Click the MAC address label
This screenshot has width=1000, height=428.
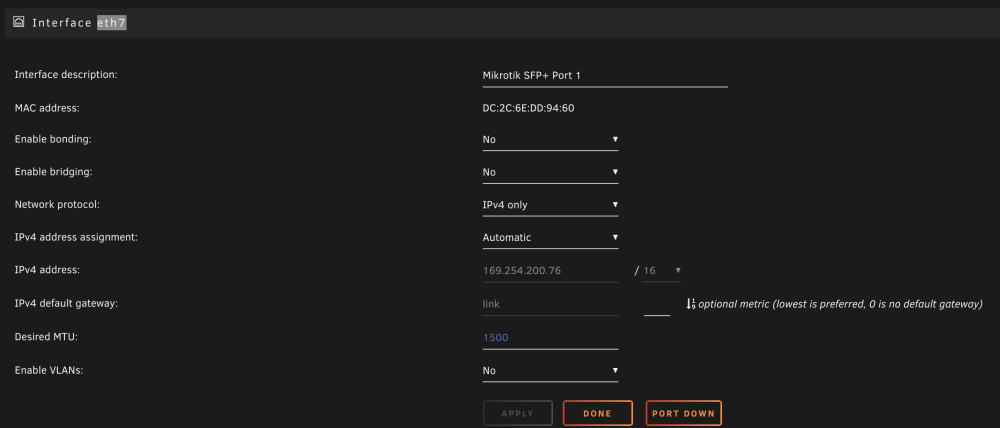click(x=47, y=108)
